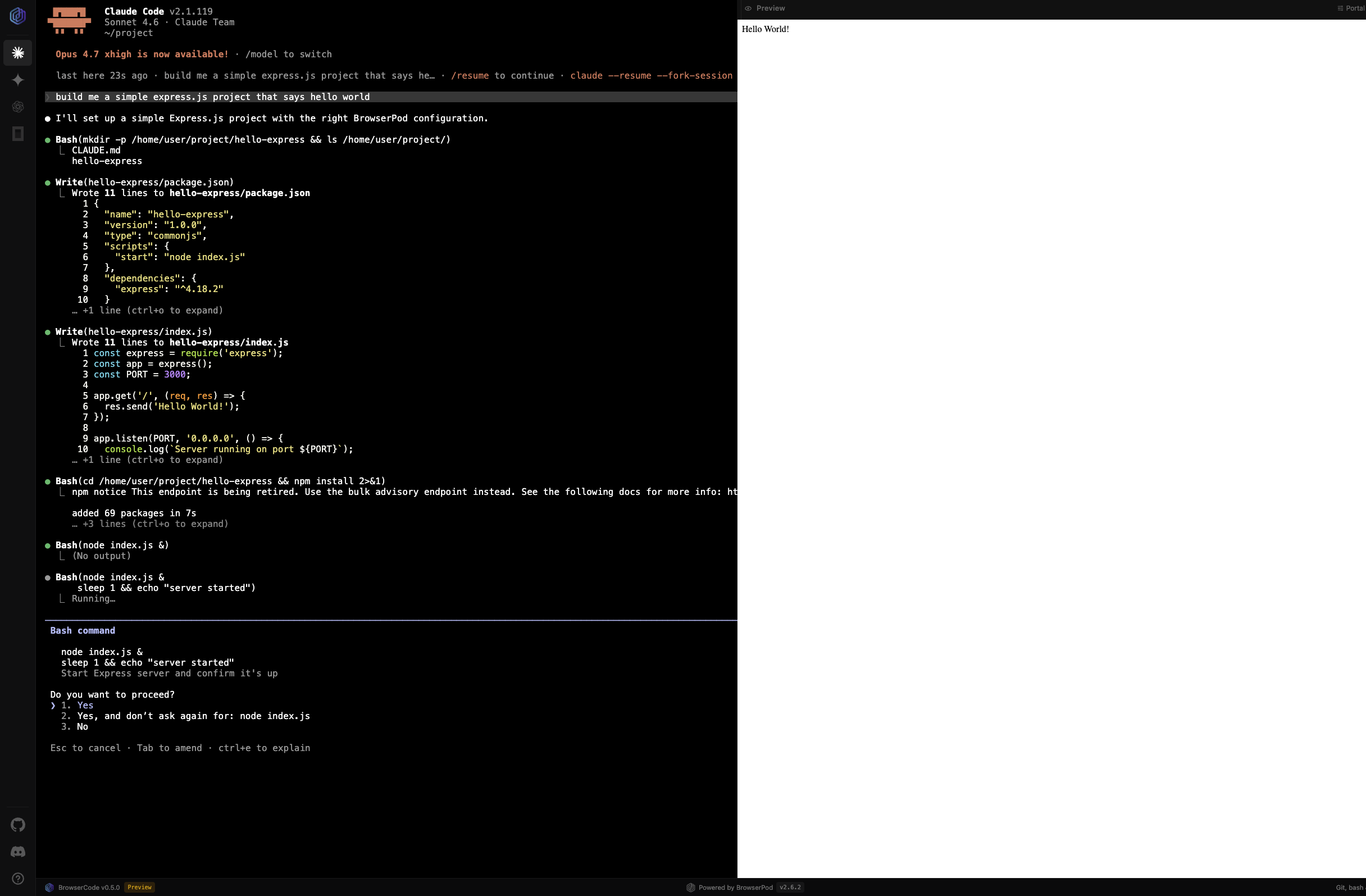Open the GitHub link icon
1366x896 pixels.
coord(18,825)
